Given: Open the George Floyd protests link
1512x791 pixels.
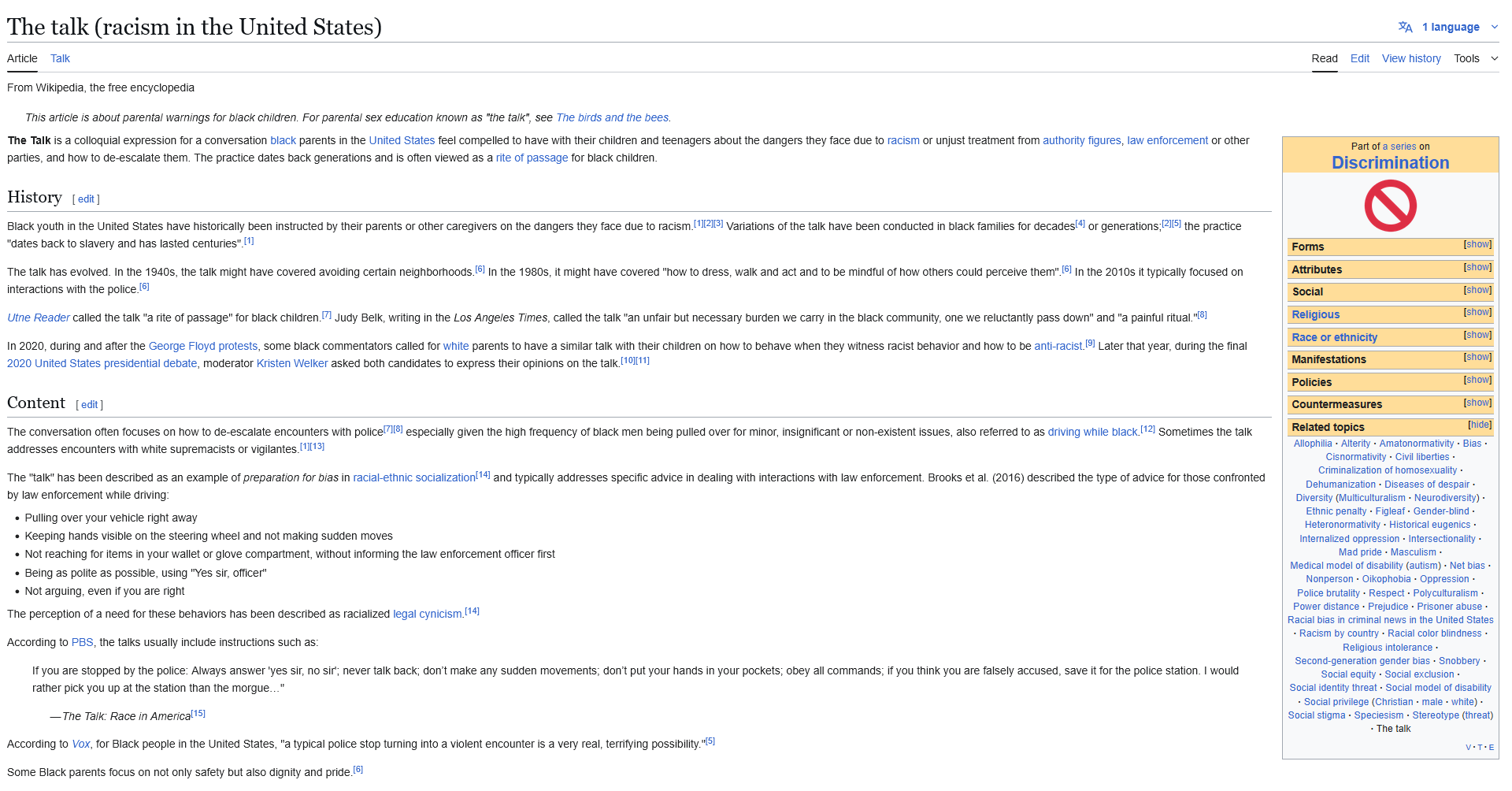Looking at the screenshot, I should 202,346.
